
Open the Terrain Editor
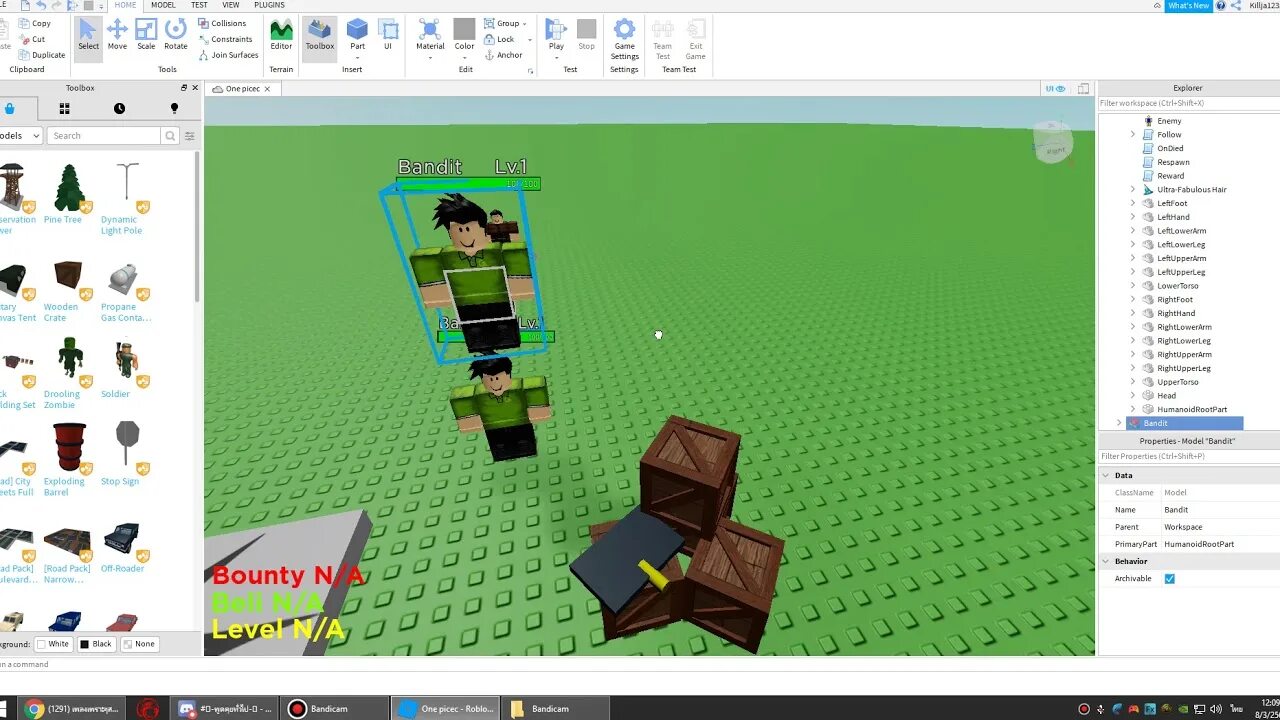[281, 35]
